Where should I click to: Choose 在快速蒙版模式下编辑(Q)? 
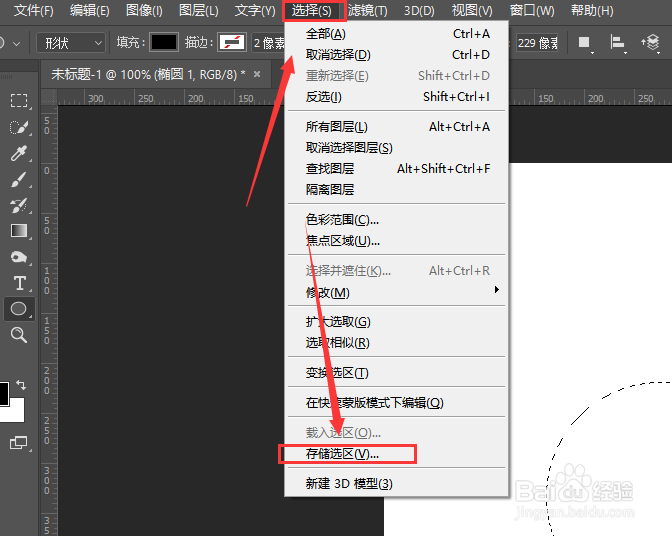click(397, 403)
